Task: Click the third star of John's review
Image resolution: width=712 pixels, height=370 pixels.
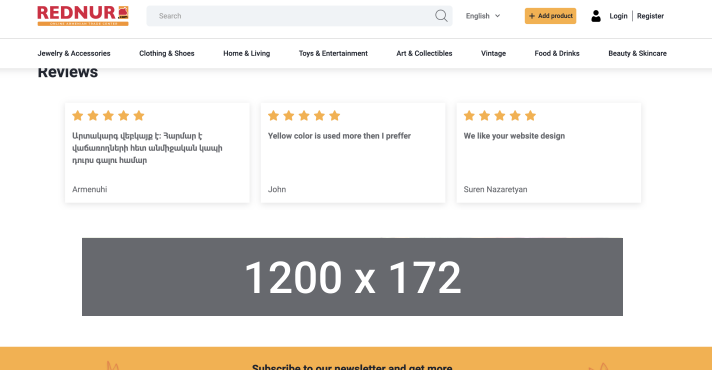Action: click(x=304, y=115)
